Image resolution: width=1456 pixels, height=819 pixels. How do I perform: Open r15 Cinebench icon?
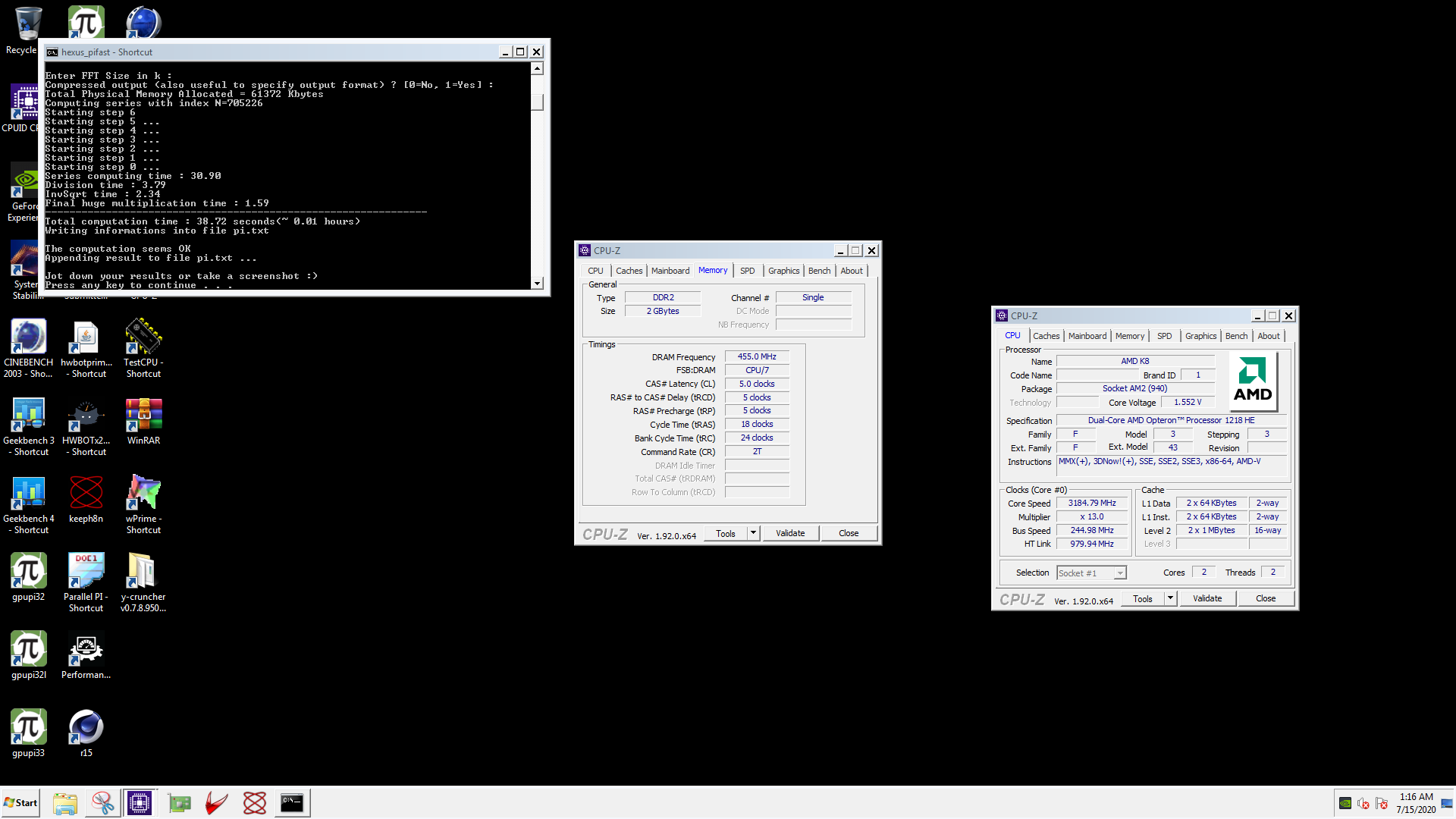point(86,733)
